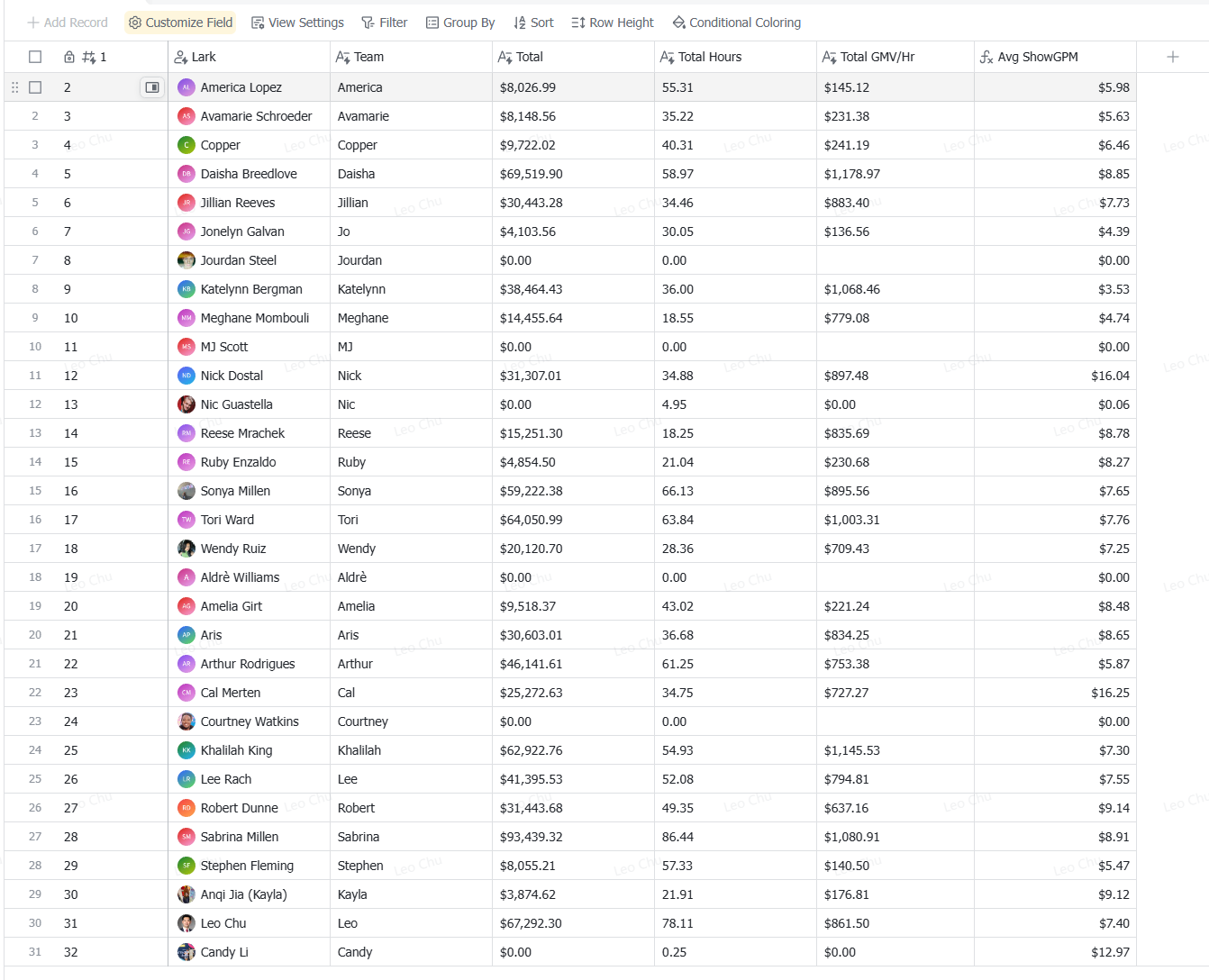1209x980 pixels.
Task: Click the Add Record button
Action: [68, 23]
